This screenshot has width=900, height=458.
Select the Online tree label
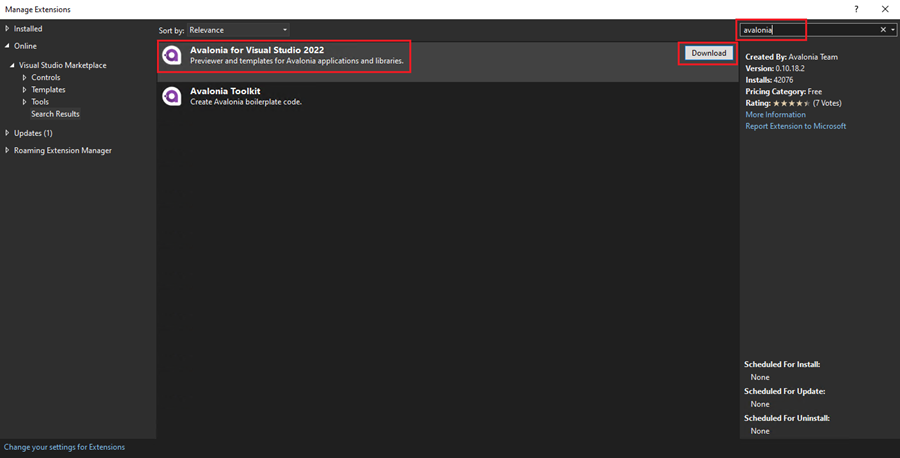[x=25, y=46]
